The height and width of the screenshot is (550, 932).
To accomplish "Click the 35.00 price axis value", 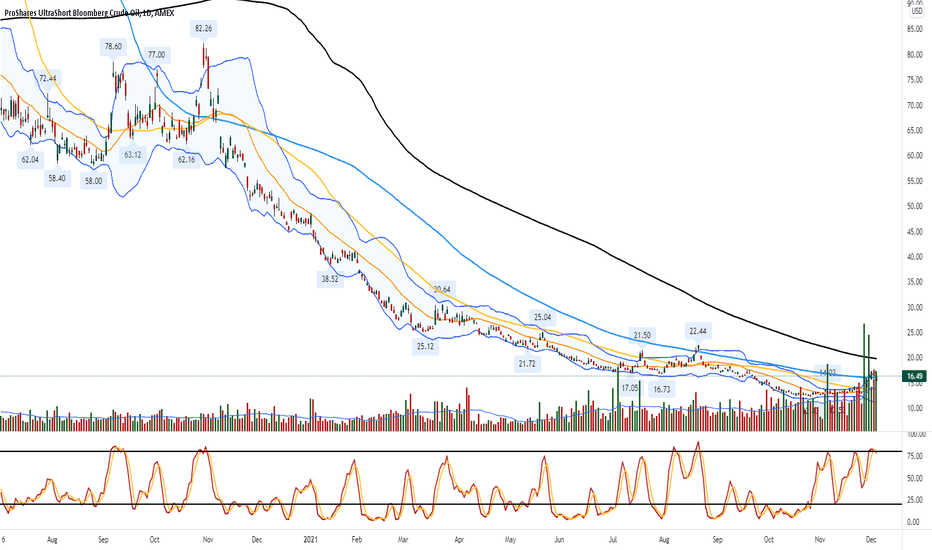I will [915, 282].
